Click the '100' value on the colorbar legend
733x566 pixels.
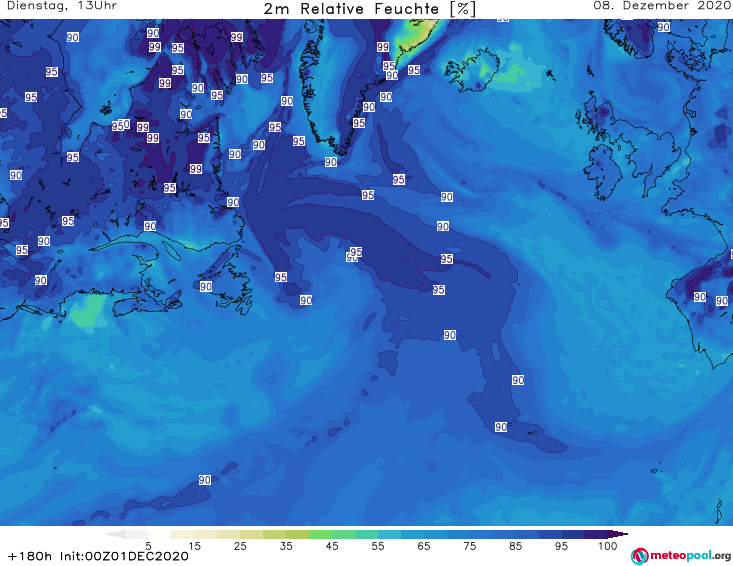coord(608,546)
